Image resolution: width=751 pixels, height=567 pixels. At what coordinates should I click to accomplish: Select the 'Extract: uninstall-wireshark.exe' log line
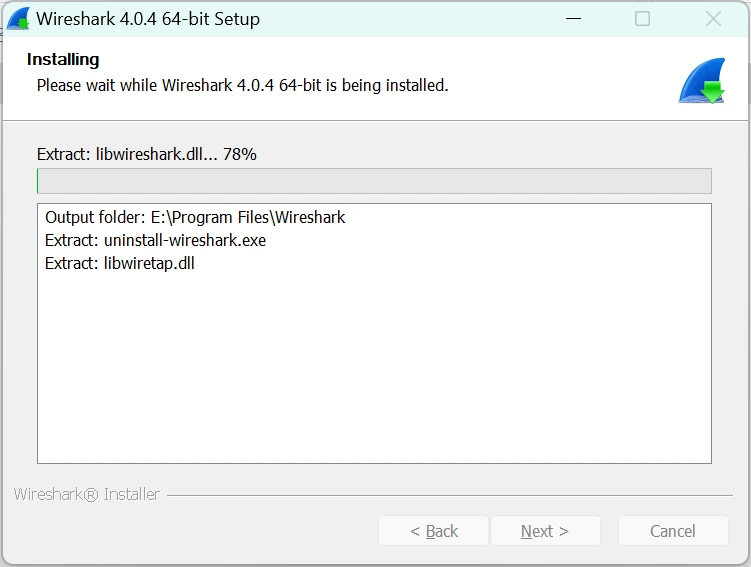(x=155, y=240)
